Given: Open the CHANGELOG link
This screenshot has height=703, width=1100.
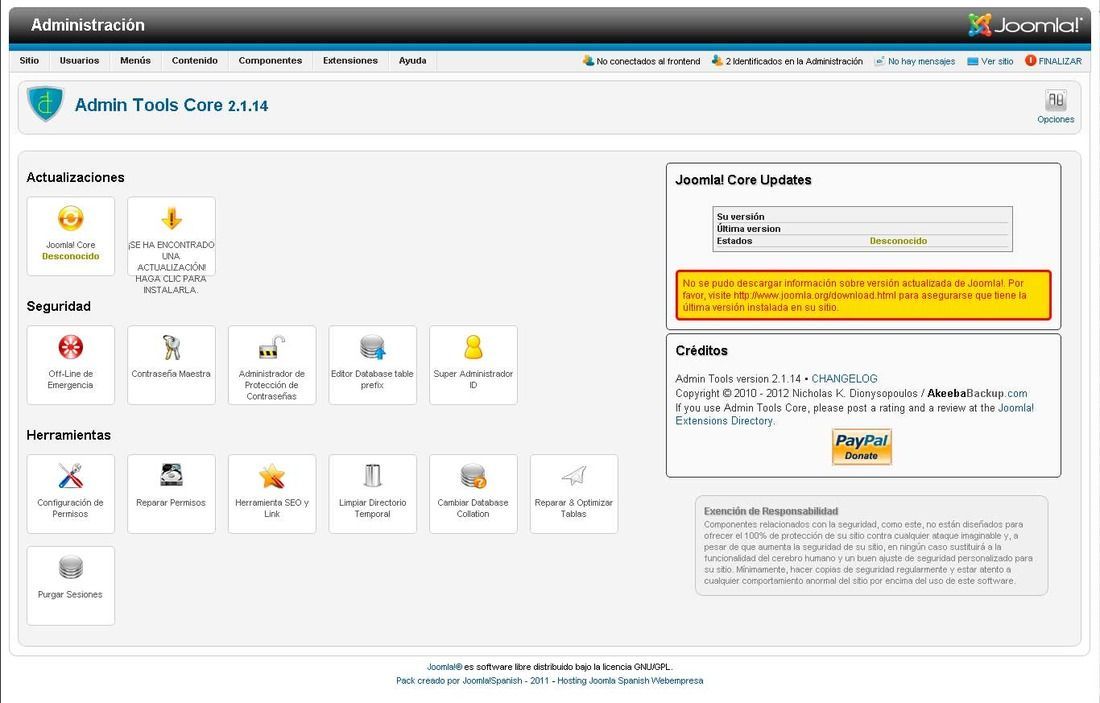Looking at the screenshot, I should (x=845, y=379).
